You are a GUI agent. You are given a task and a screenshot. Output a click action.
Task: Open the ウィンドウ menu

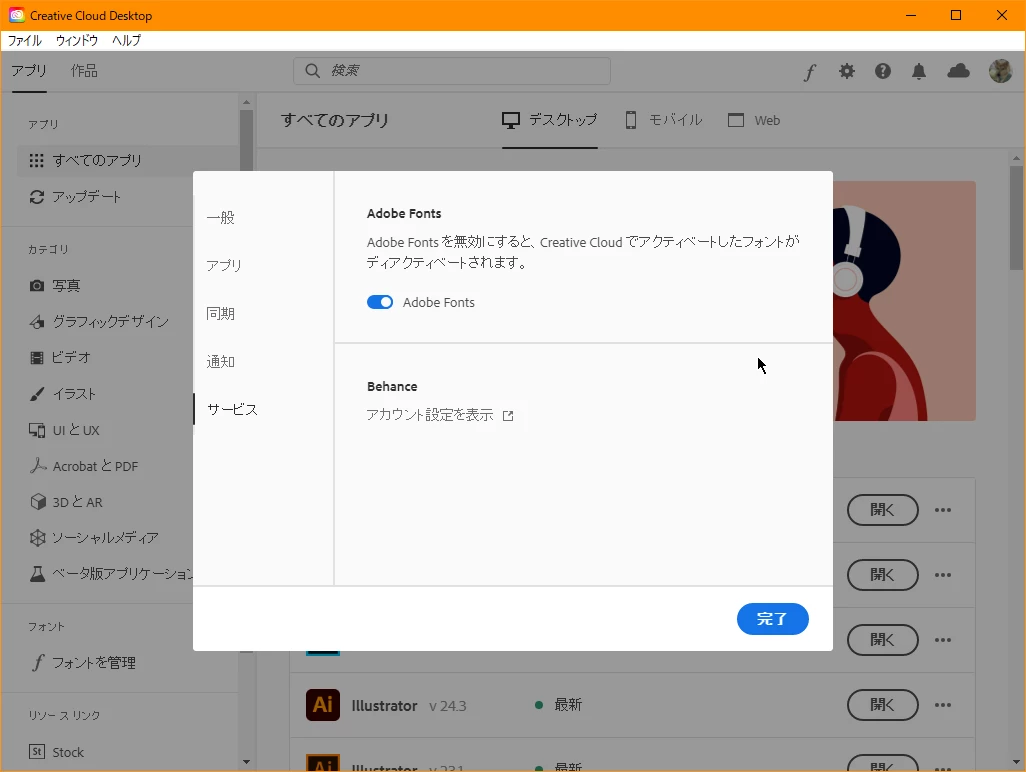pos(77,41)
